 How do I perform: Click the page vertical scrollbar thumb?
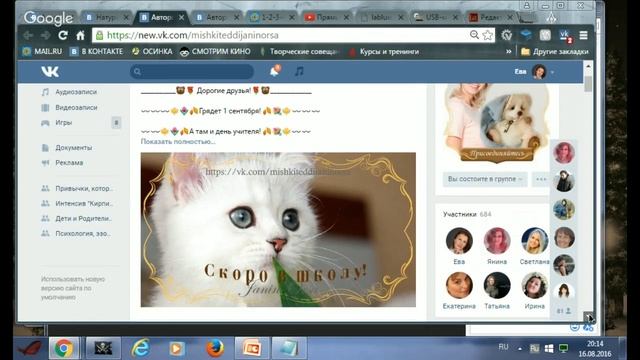pos(588,84)
